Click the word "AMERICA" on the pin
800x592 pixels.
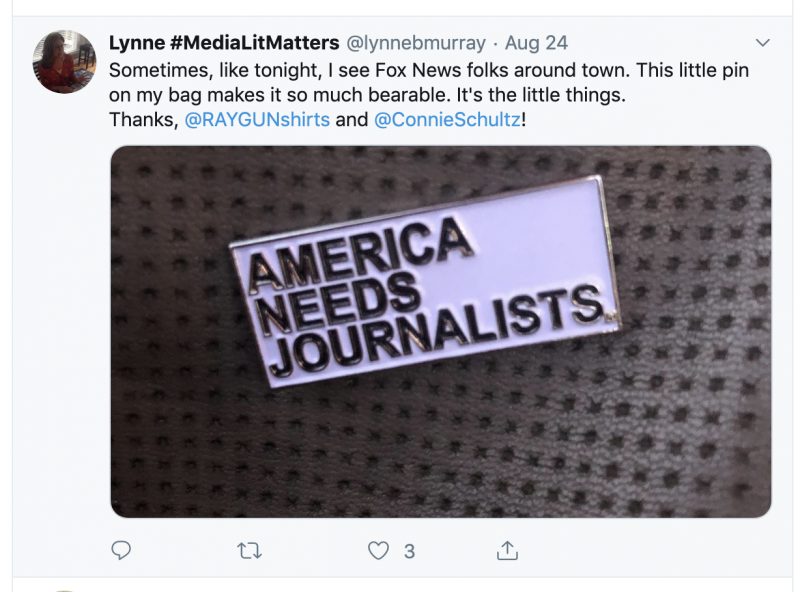point(360,249)
